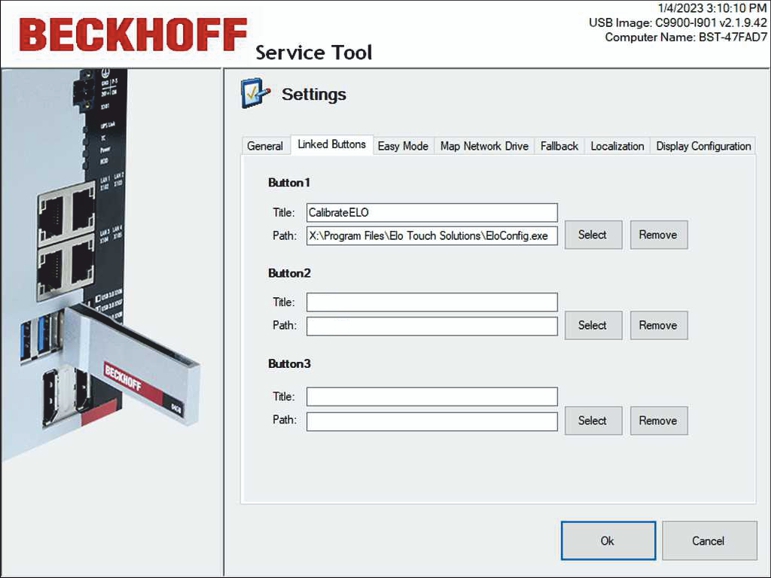Click the BECKHOFF logo
Screen dimensions: 771x578
click(x=133, y=34)
